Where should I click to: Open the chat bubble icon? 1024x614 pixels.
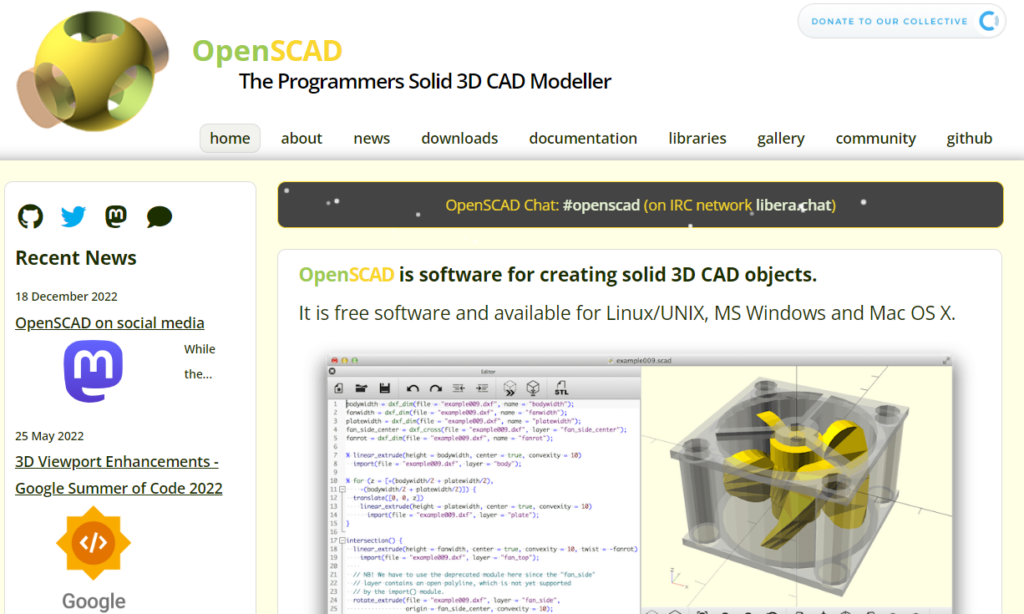click(159, 217)
